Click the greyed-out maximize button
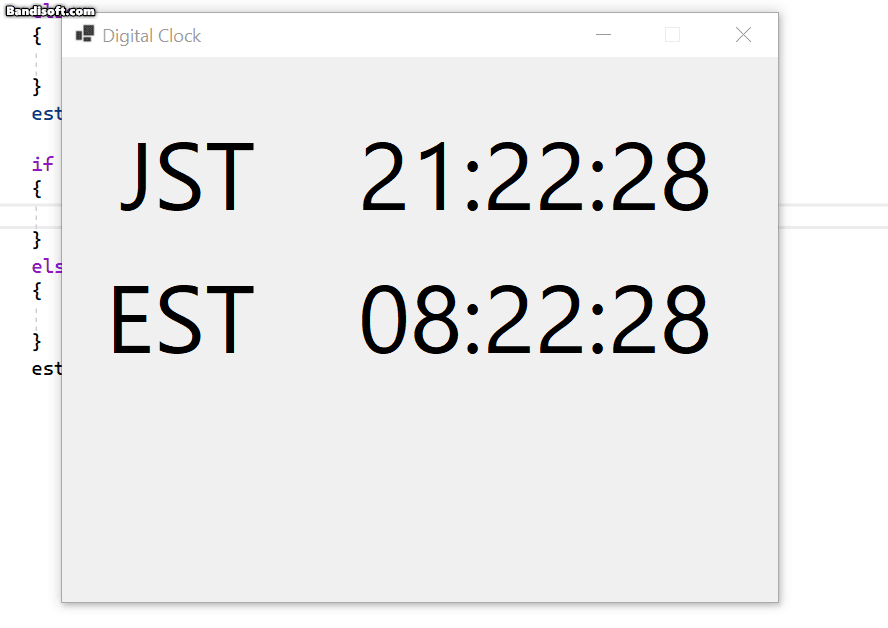 [x=672, y=35]
